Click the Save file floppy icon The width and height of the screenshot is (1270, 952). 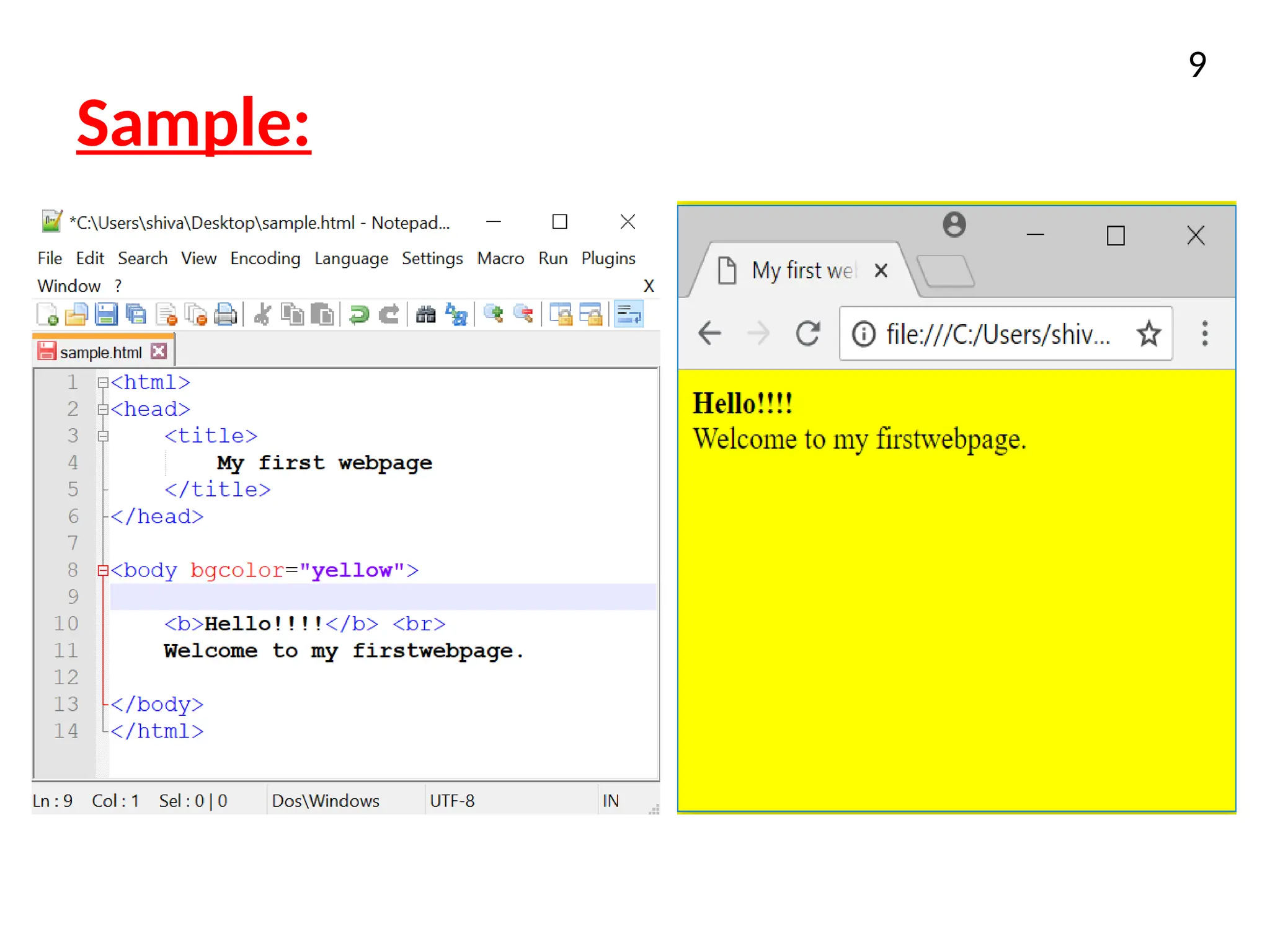tap(106, 315)
